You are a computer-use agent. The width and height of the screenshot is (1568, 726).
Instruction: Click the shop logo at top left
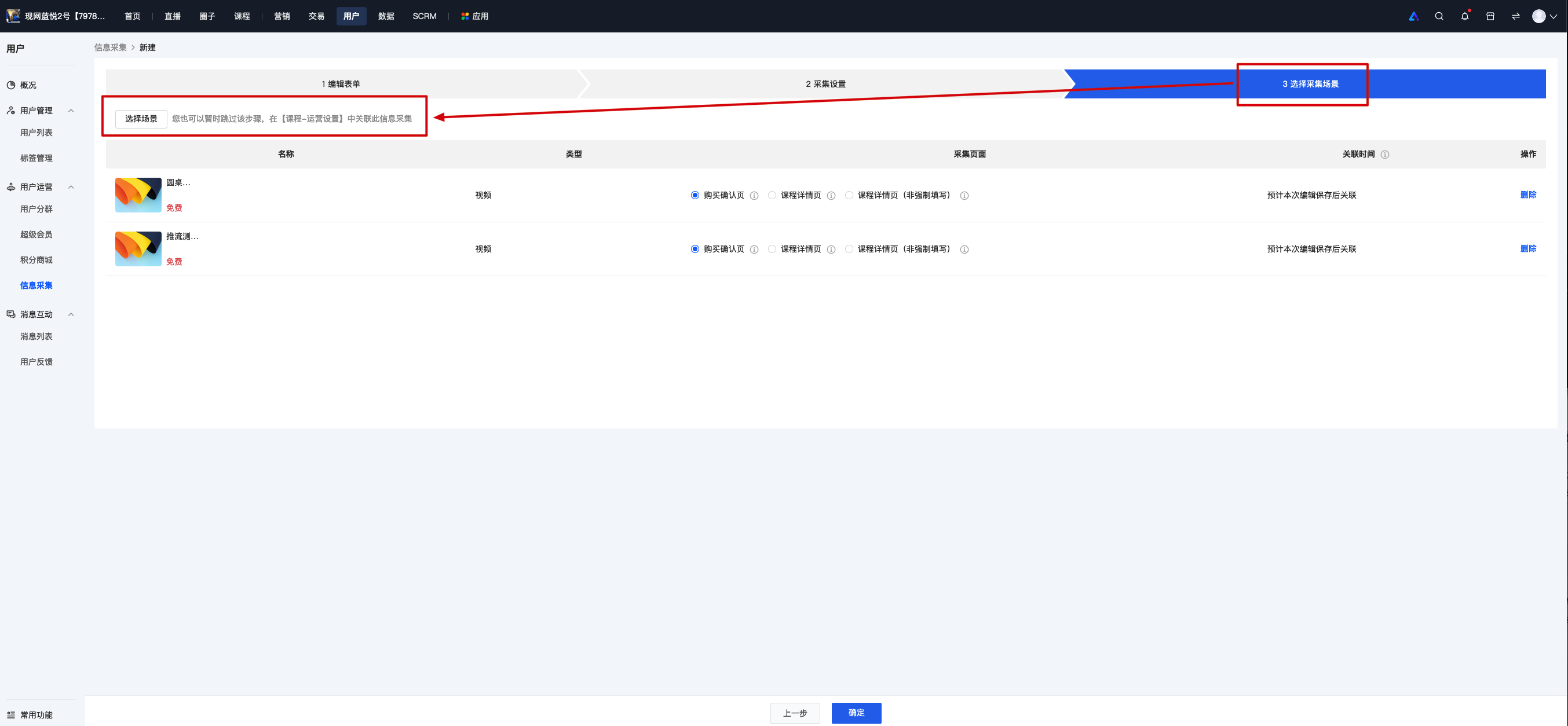[13, 16]
